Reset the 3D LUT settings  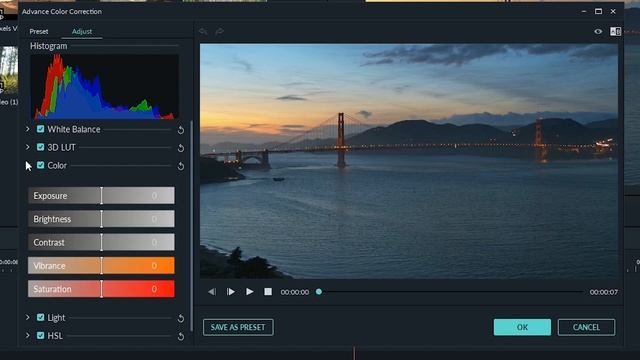[181, 148]
